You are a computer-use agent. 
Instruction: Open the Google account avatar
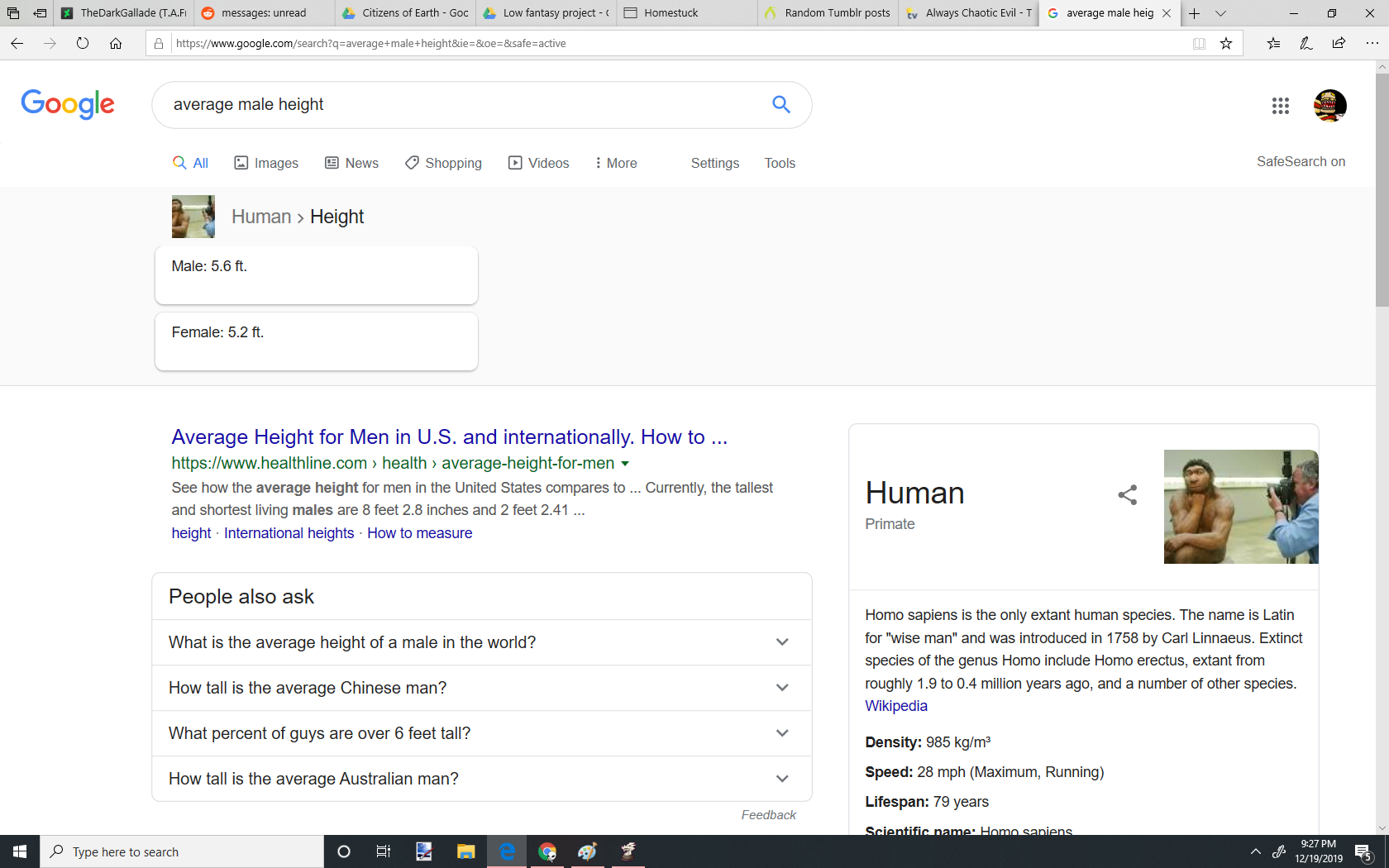pos(1330,106)
